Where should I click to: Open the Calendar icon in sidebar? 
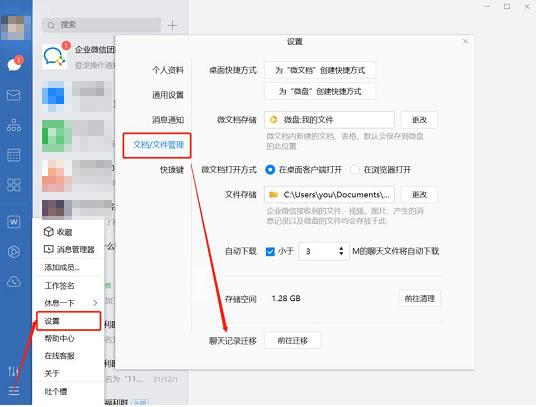[x=14, y=155]
